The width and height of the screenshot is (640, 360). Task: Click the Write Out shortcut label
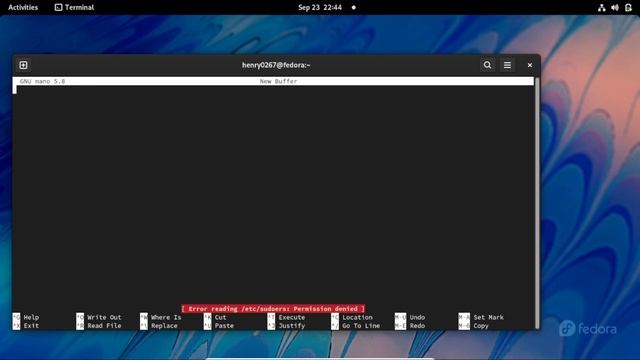[x=104, y=317]
